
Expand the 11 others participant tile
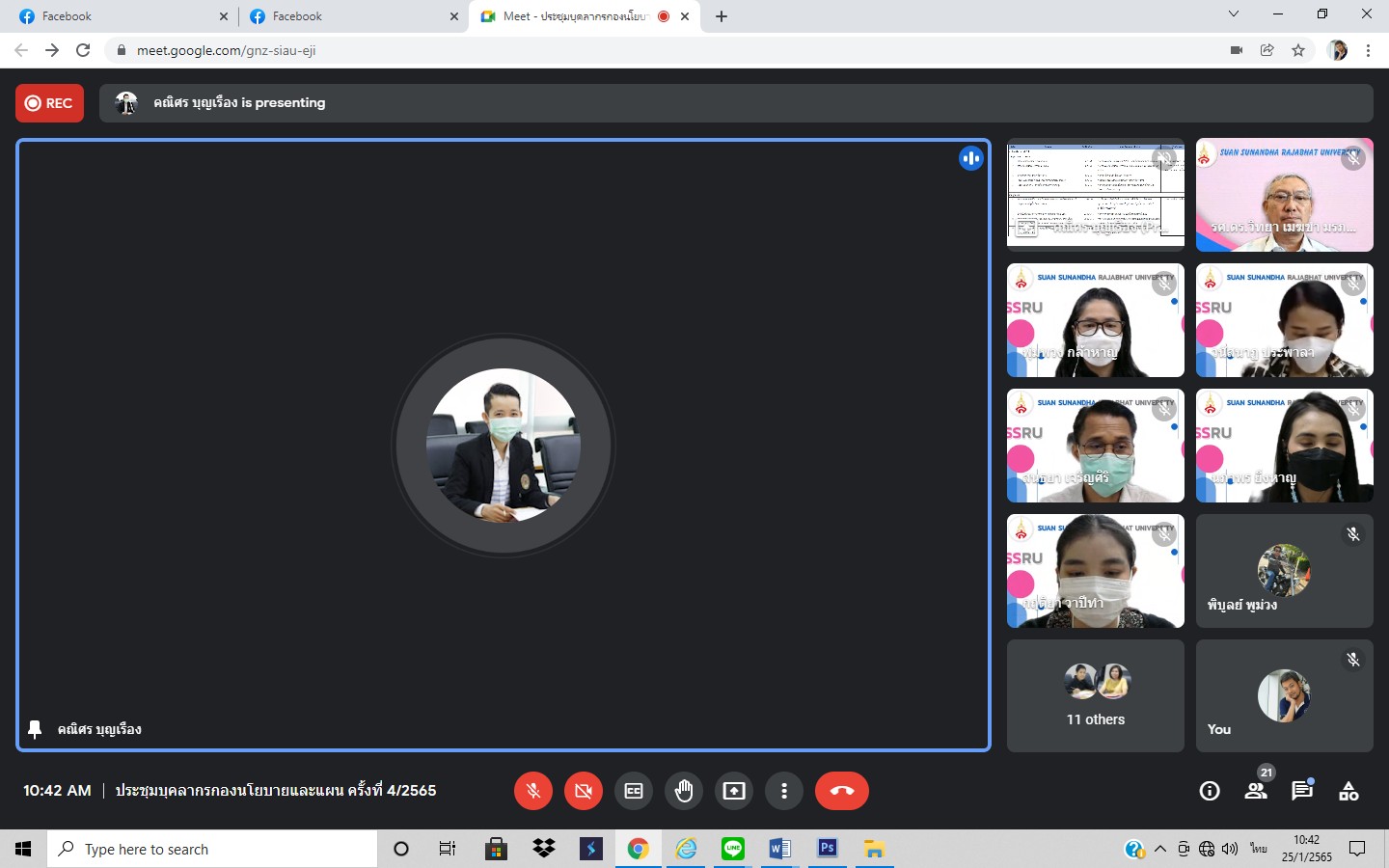[1095, 695]
